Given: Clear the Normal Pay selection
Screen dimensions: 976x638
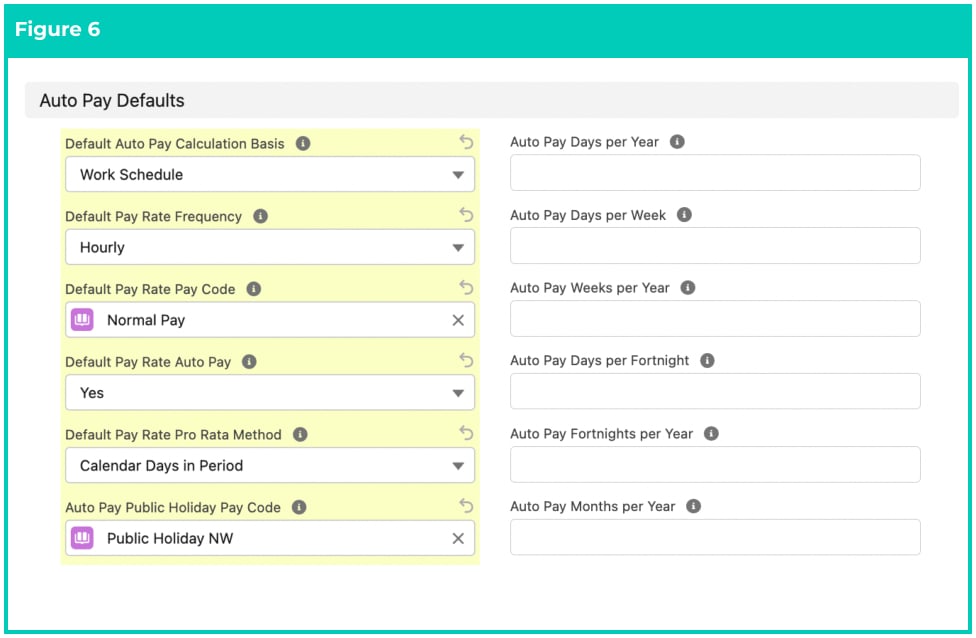Looking at the screenshot, I should 458,320.
